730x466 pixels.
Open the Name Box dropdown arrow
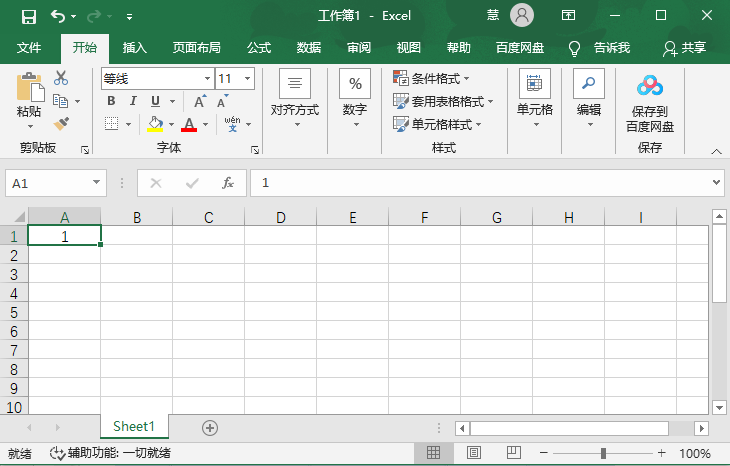97,183
